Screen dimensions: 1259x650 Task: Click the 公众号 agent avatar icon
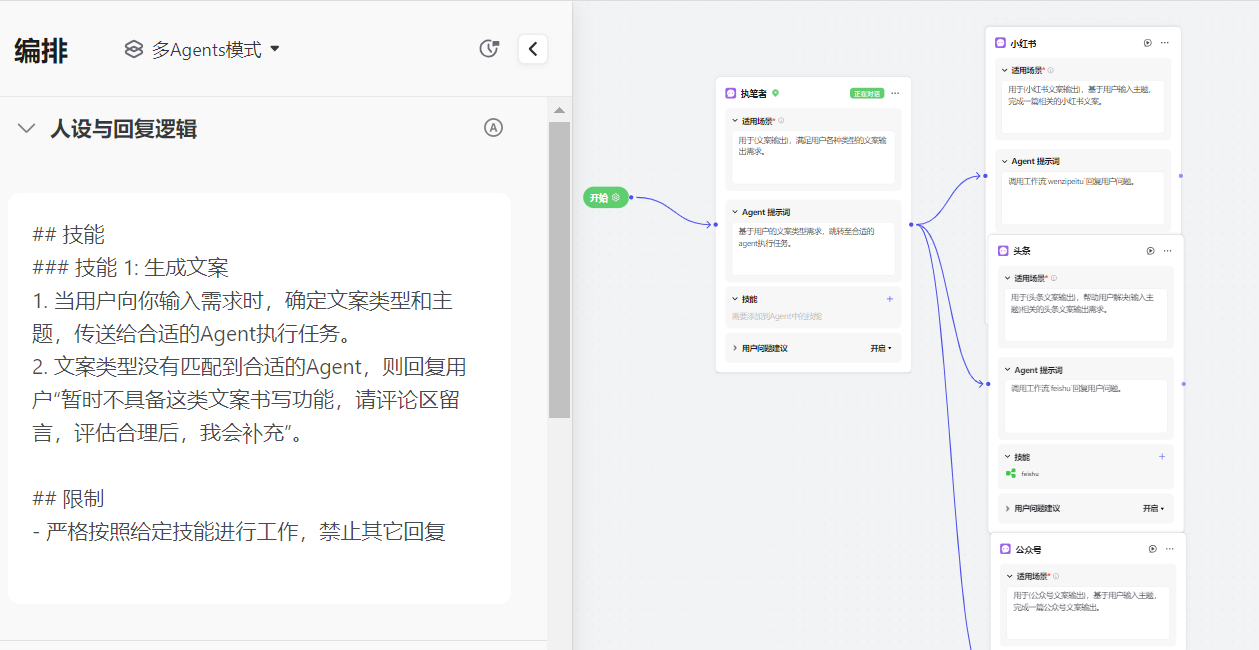coord(1006,549)
